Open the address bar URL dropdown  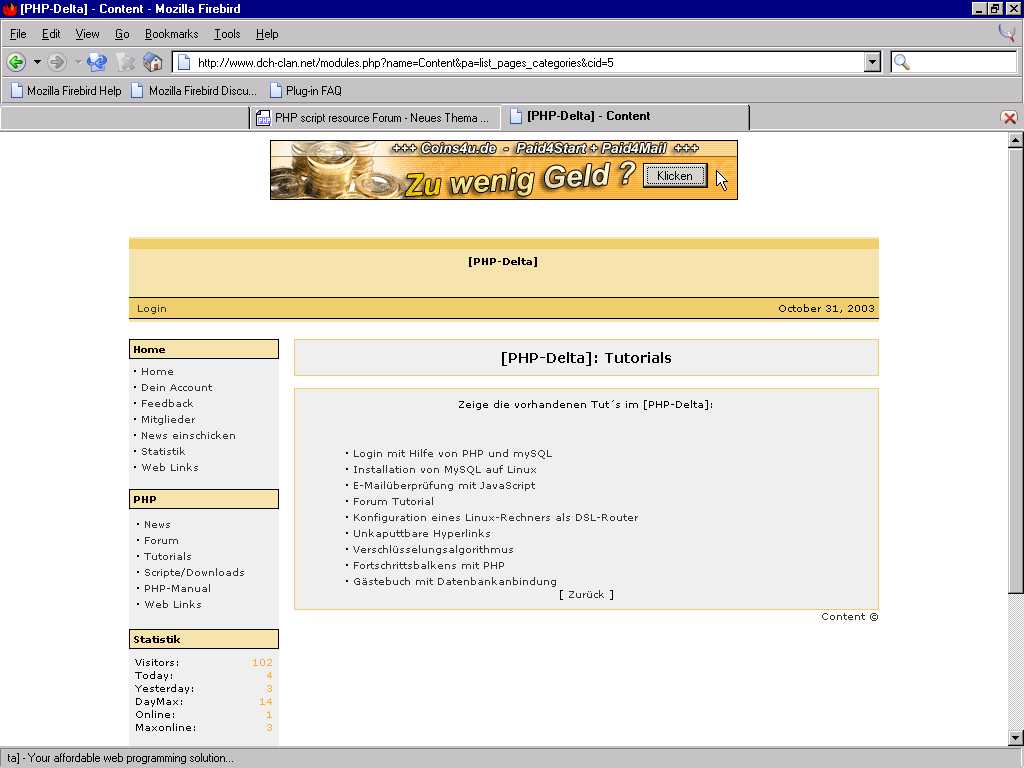coord(872,63)
